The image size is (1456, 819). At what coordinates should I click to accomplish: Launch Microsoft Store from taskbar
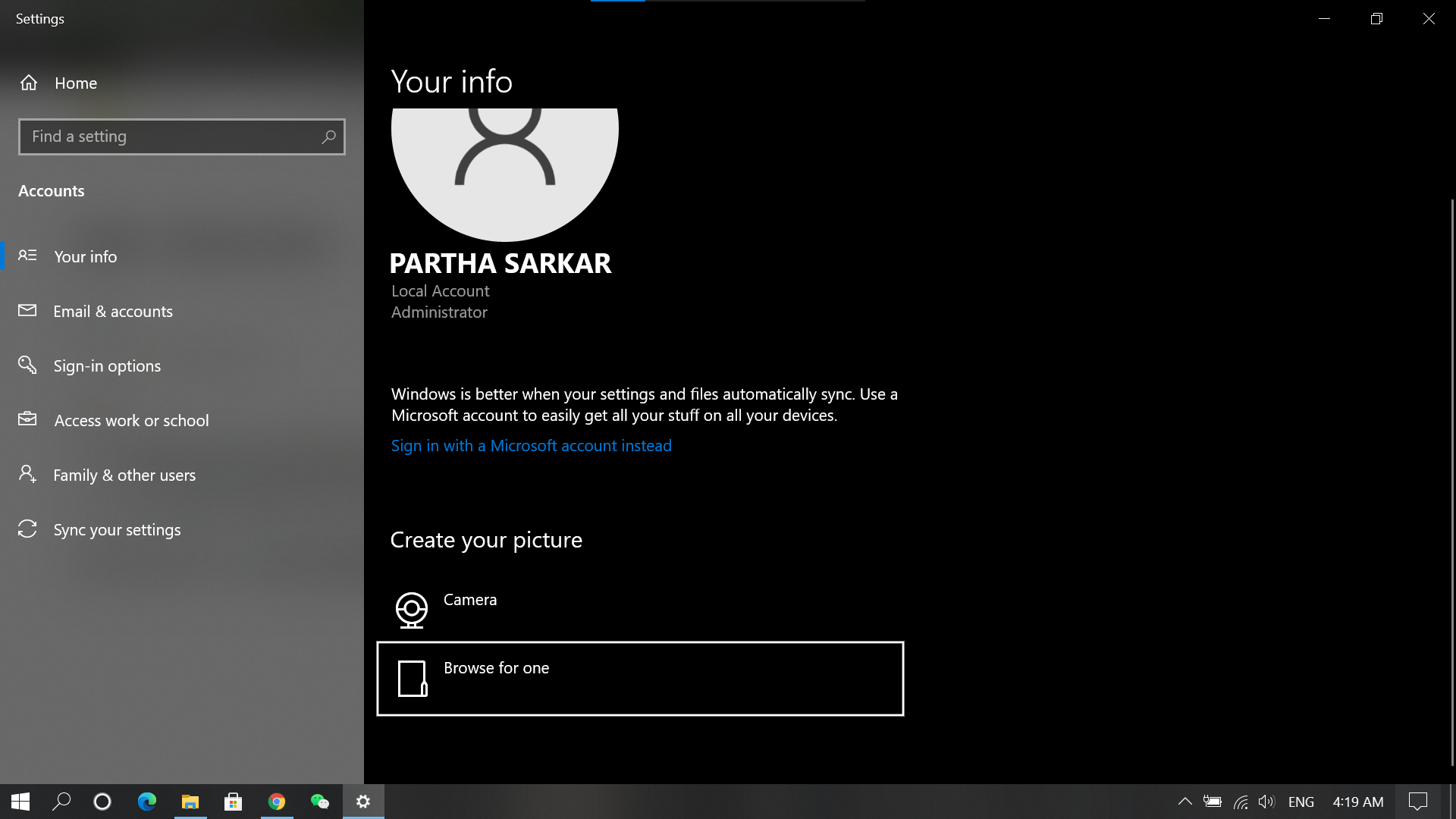[233, 802]
